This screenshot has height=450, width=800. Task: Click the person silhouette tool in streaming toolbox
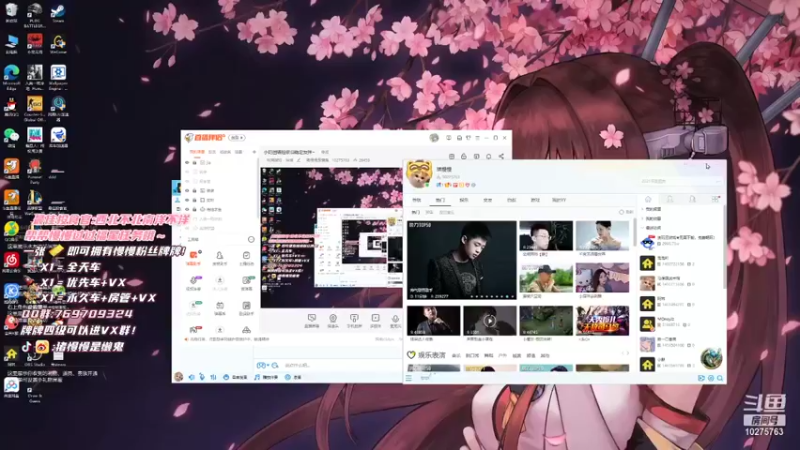click(219, 257)
